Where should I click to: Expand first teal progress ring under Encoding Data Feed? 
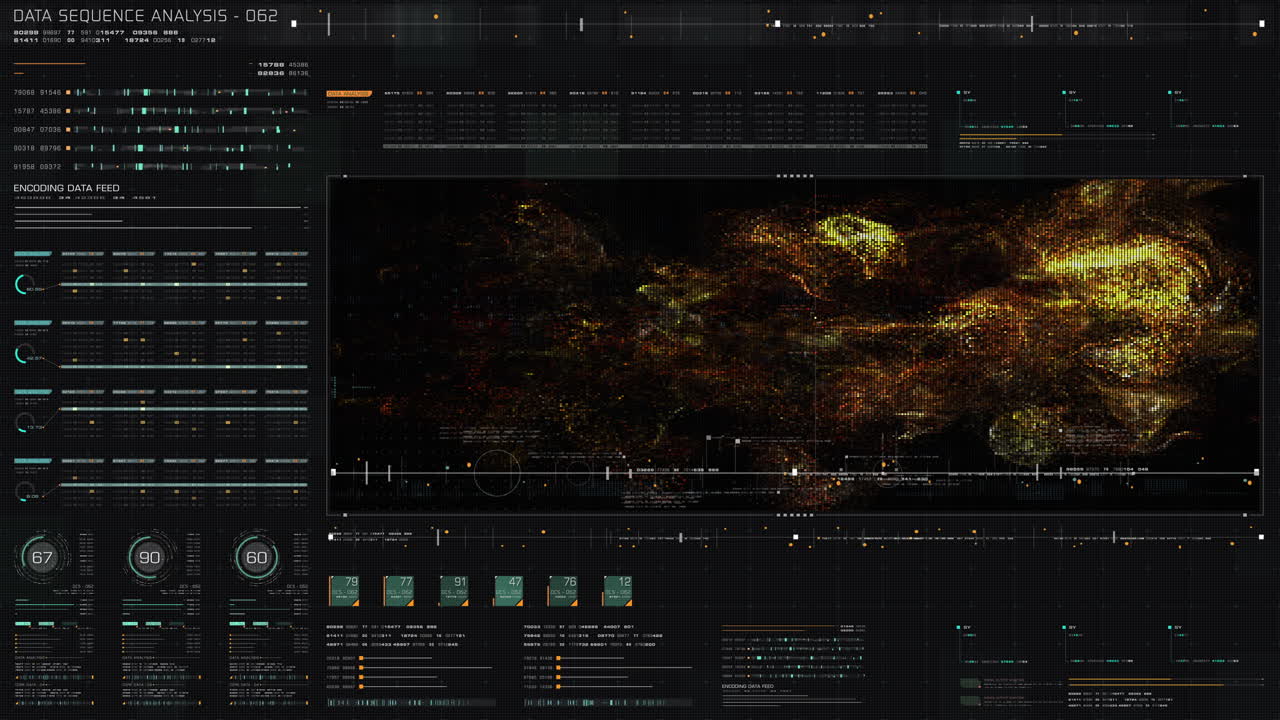click(x=24, y=286)
